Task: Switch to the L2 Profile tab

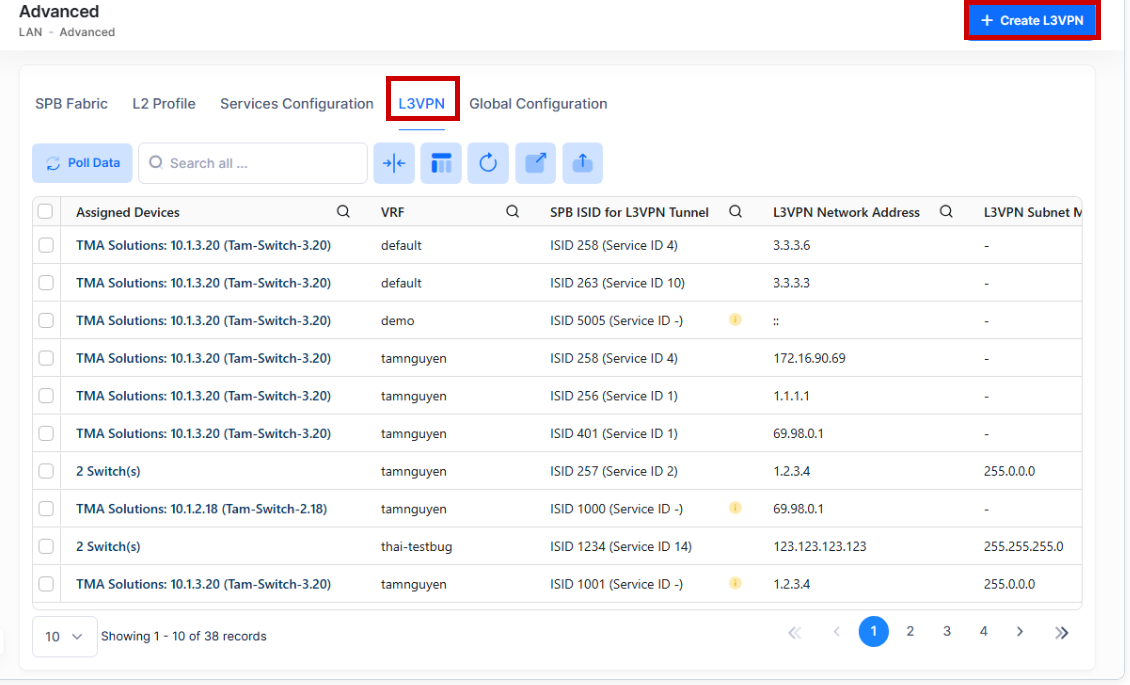Action: 164,104
